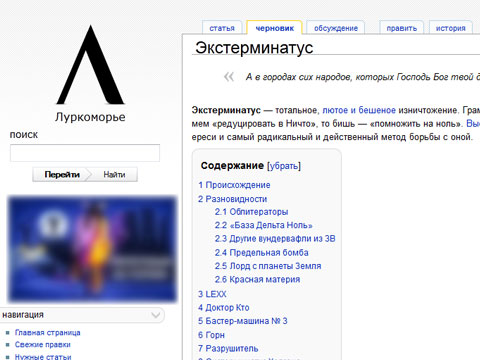480x360 pixels.
Task: Focus the поиск input field
Action: (85, 153)
